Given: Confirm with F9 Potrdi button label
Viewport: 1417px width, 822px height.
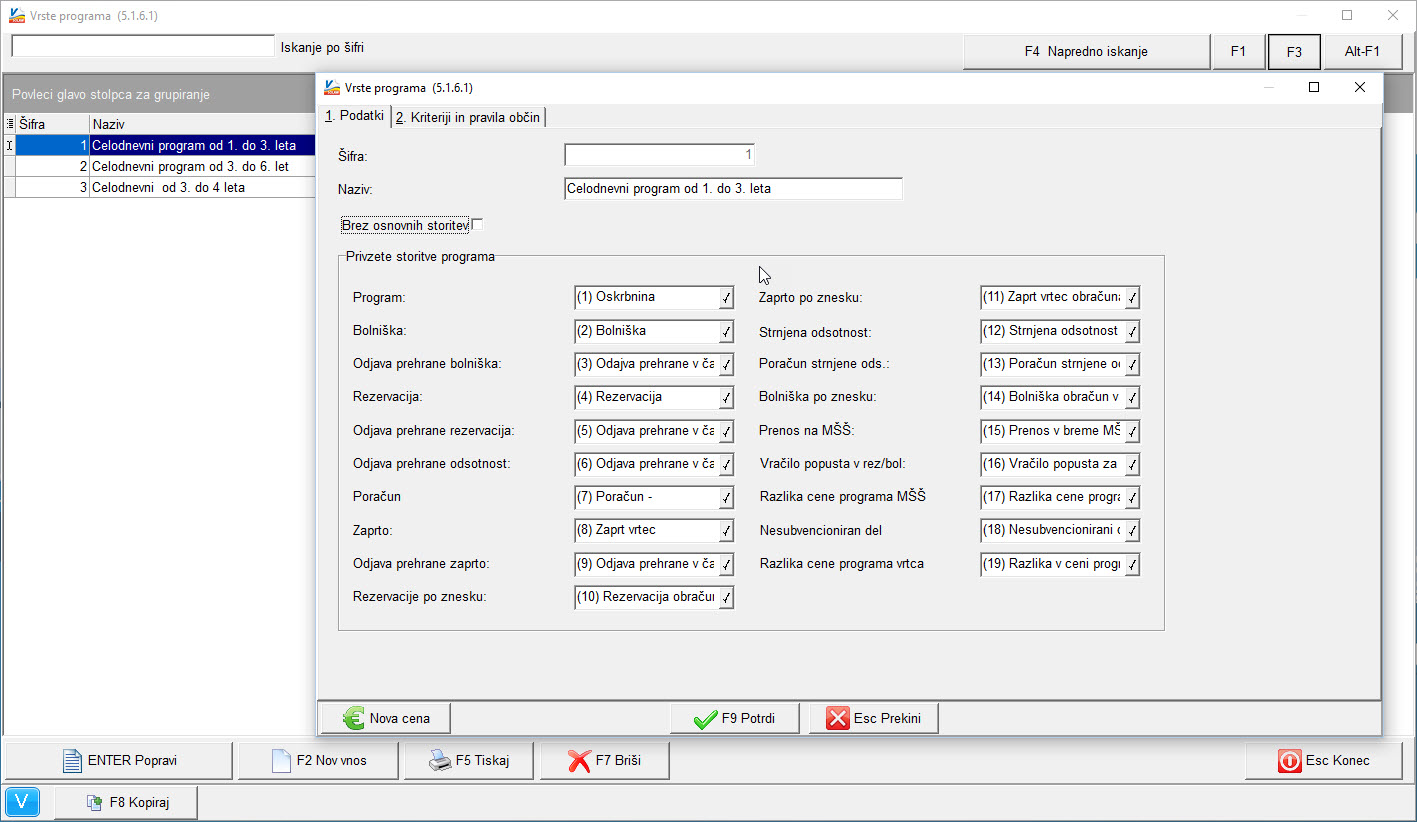Looking at the screenshot, I should pyautogui.click(x=747, y=719).
